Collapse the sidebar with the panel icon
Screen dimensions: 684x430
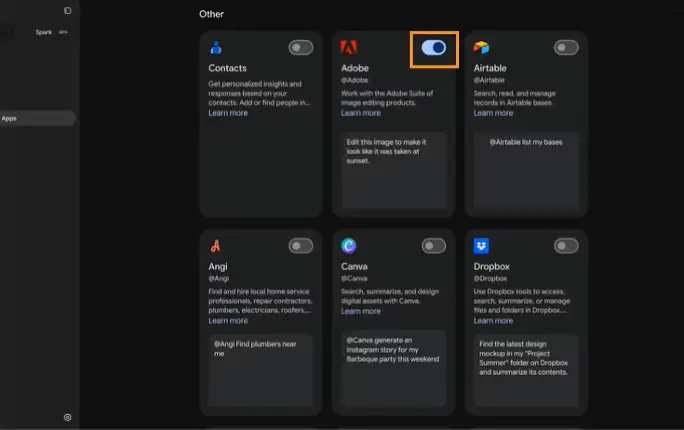click(x=68, y=10)
